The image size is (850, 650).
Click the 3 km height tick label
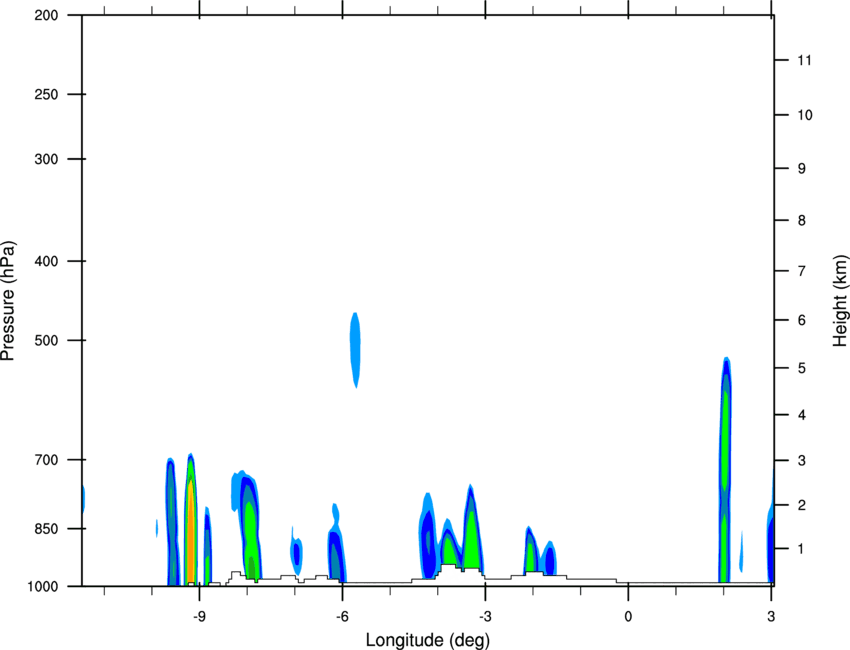pos(802,461)
